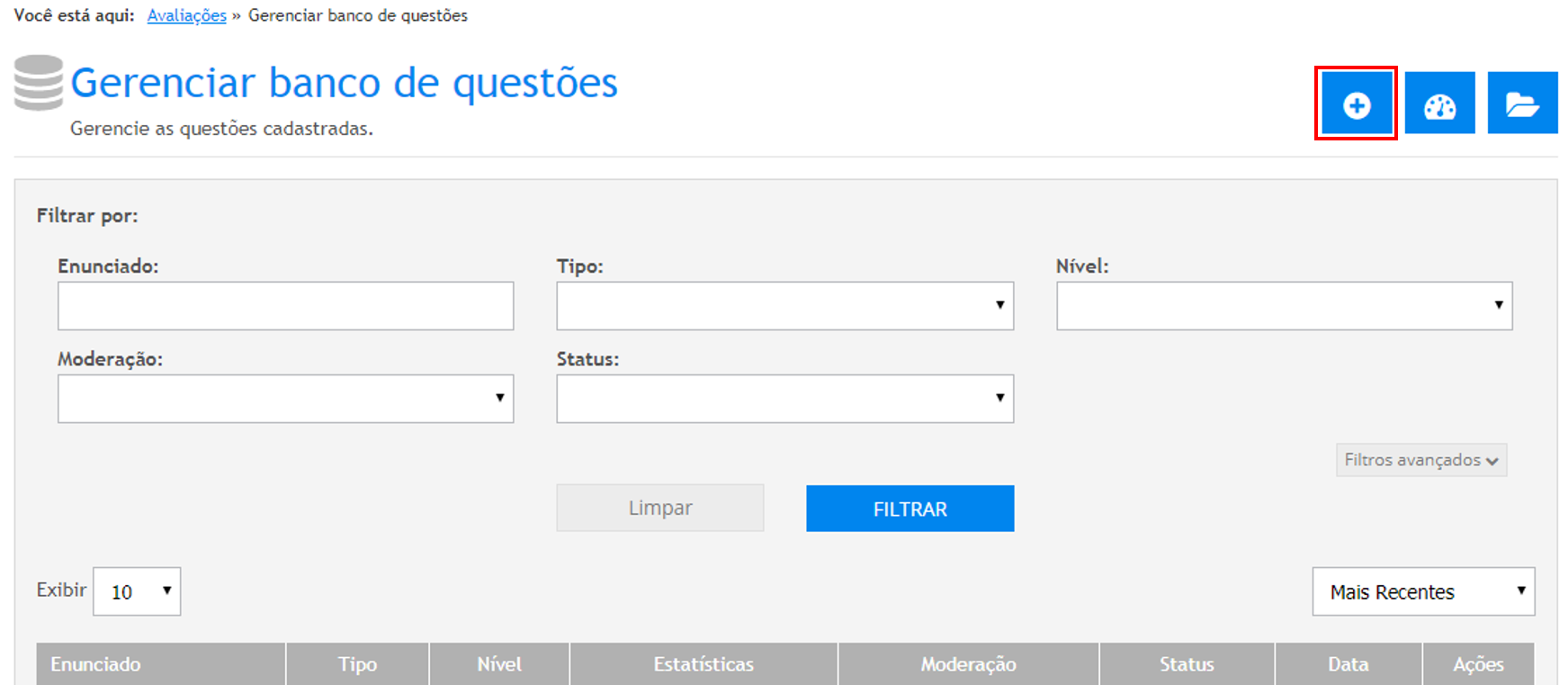Click the Enunciado column header
1568x685 pixels.
96,664
